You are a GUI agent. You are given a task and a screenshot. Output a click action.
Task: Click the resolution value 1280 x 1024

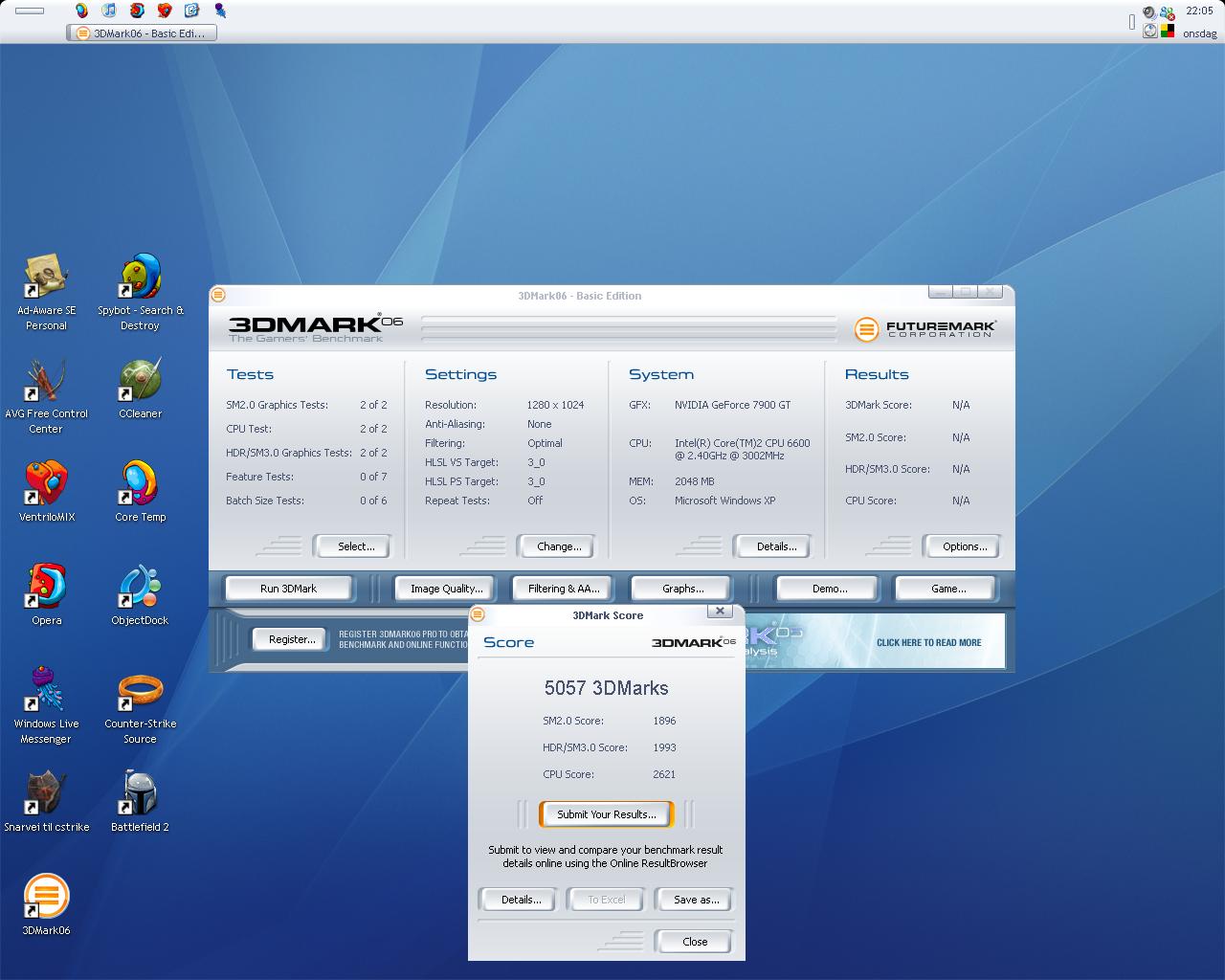coord(555,405)
